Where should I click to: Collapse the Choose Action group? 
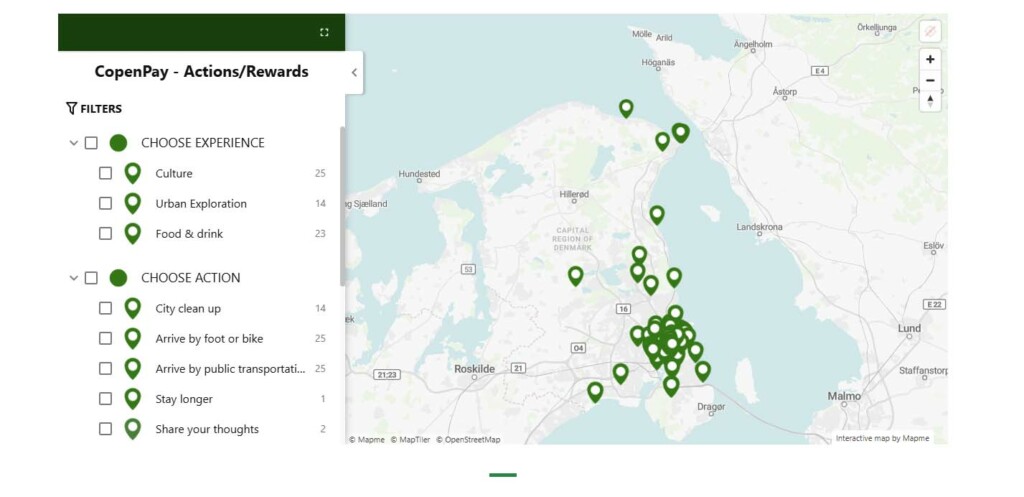click(73, 278)
